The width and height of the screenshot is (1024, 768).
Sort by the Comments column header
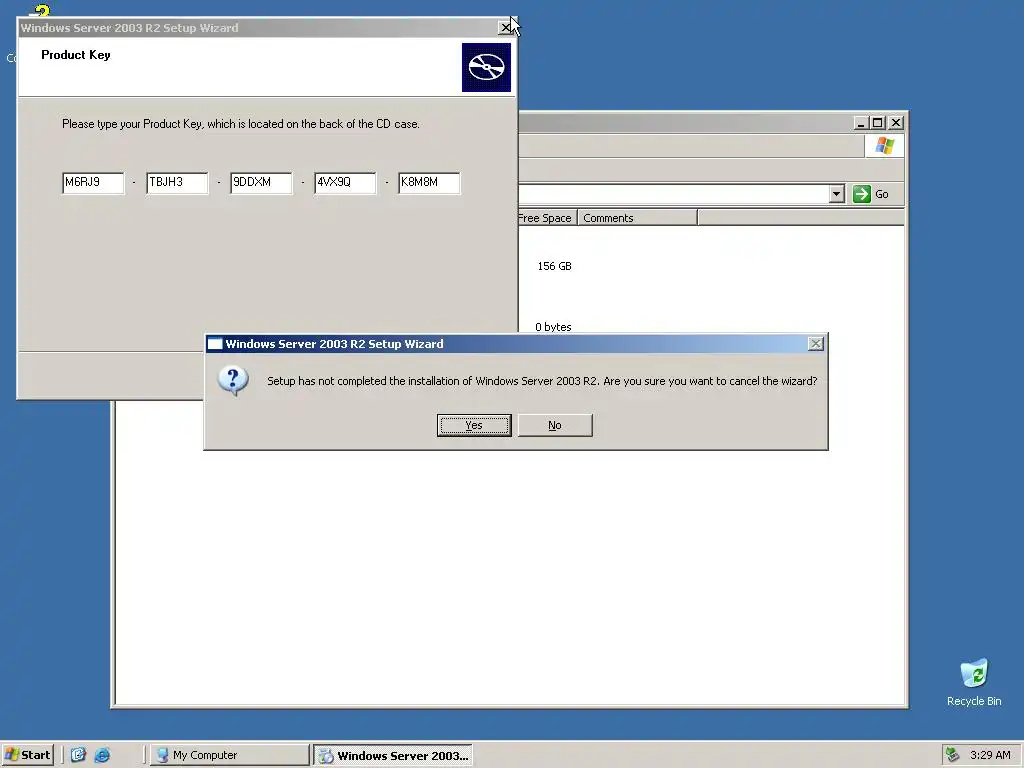[637, 217]
